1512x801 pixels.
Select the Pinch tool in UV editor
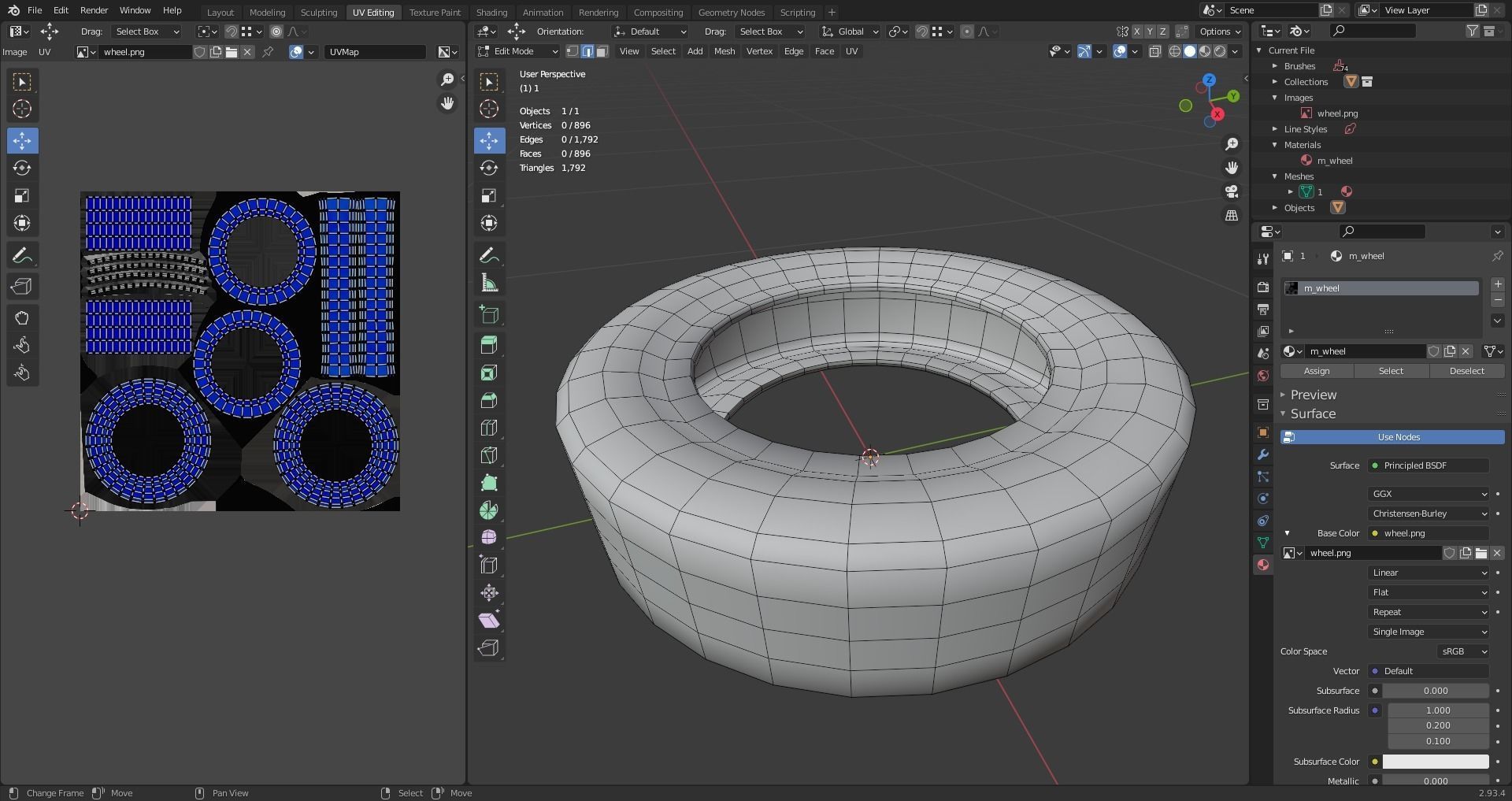[x=22, y=373]
